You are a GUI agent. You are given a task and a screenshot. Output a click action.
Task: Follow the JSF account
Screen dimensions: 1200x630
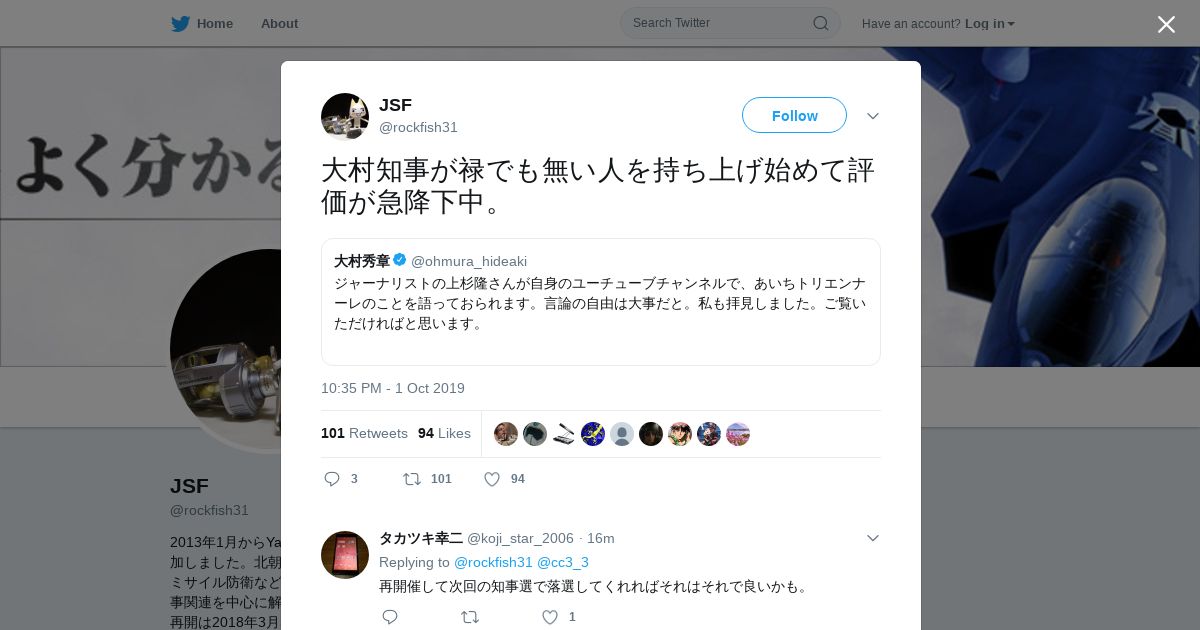pyautogui.click(x=794, y=115)
